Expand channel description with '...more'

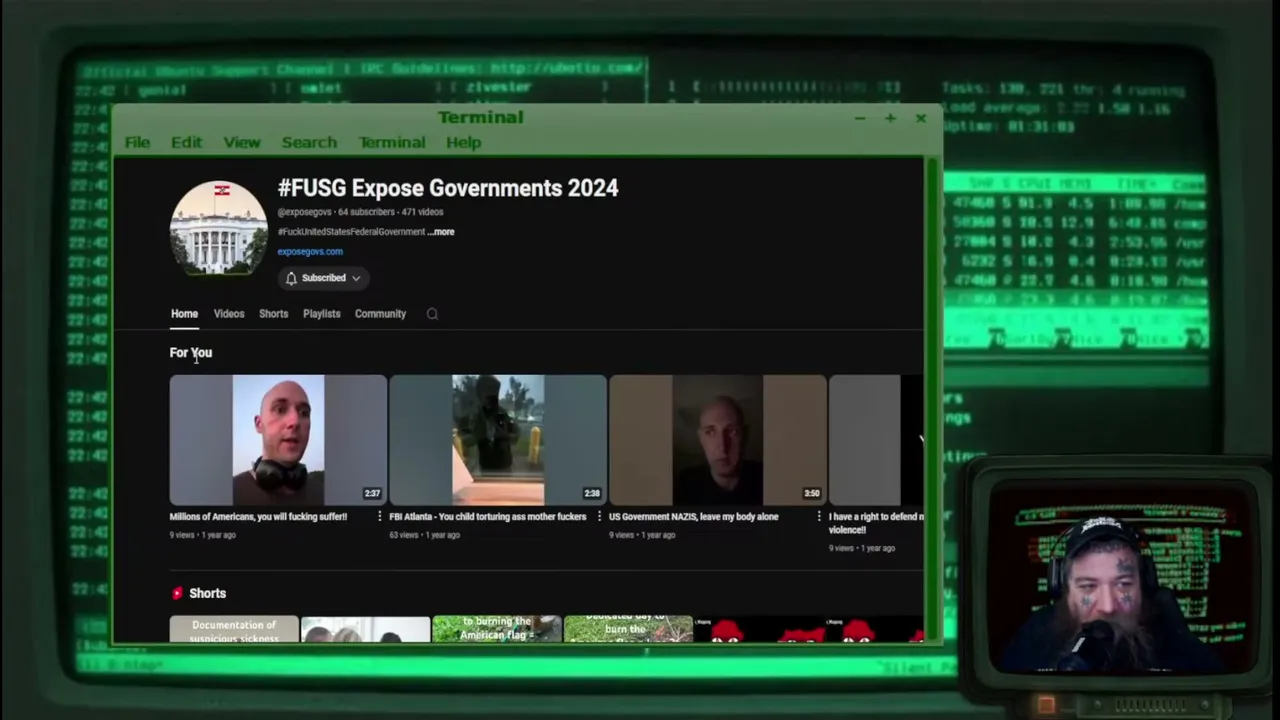point(441,232)
